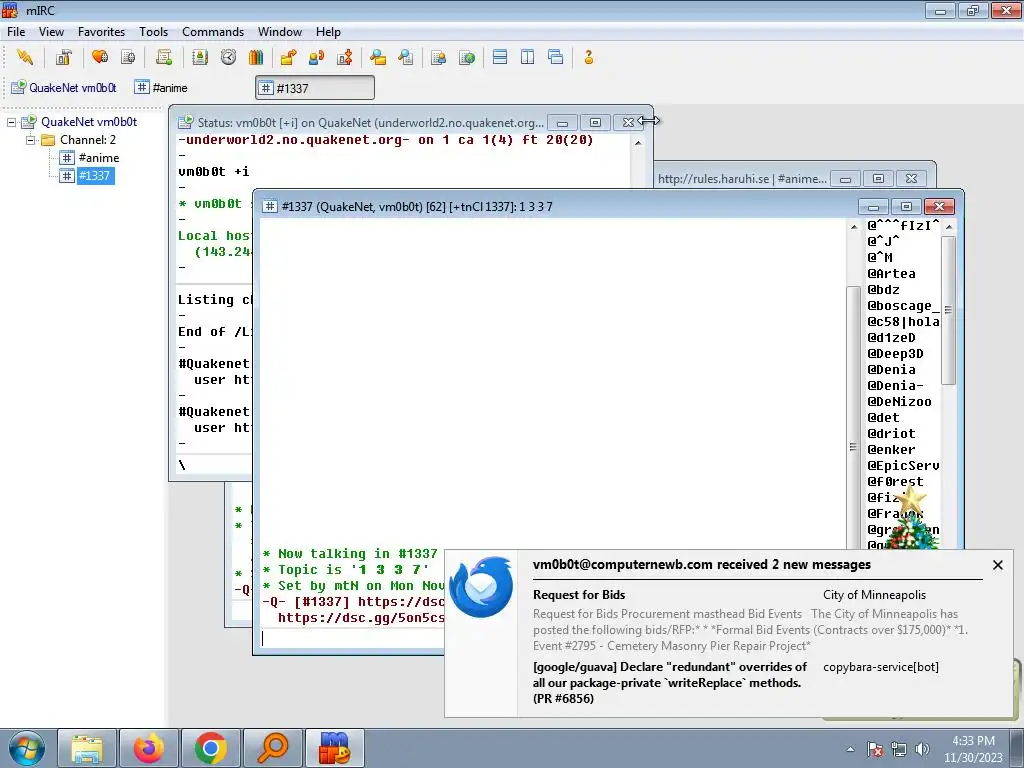The image size is (1024, 768).
Task: Click the Connect lightning bolt icon
Action: pyautogui.click(x=25, y=57)
